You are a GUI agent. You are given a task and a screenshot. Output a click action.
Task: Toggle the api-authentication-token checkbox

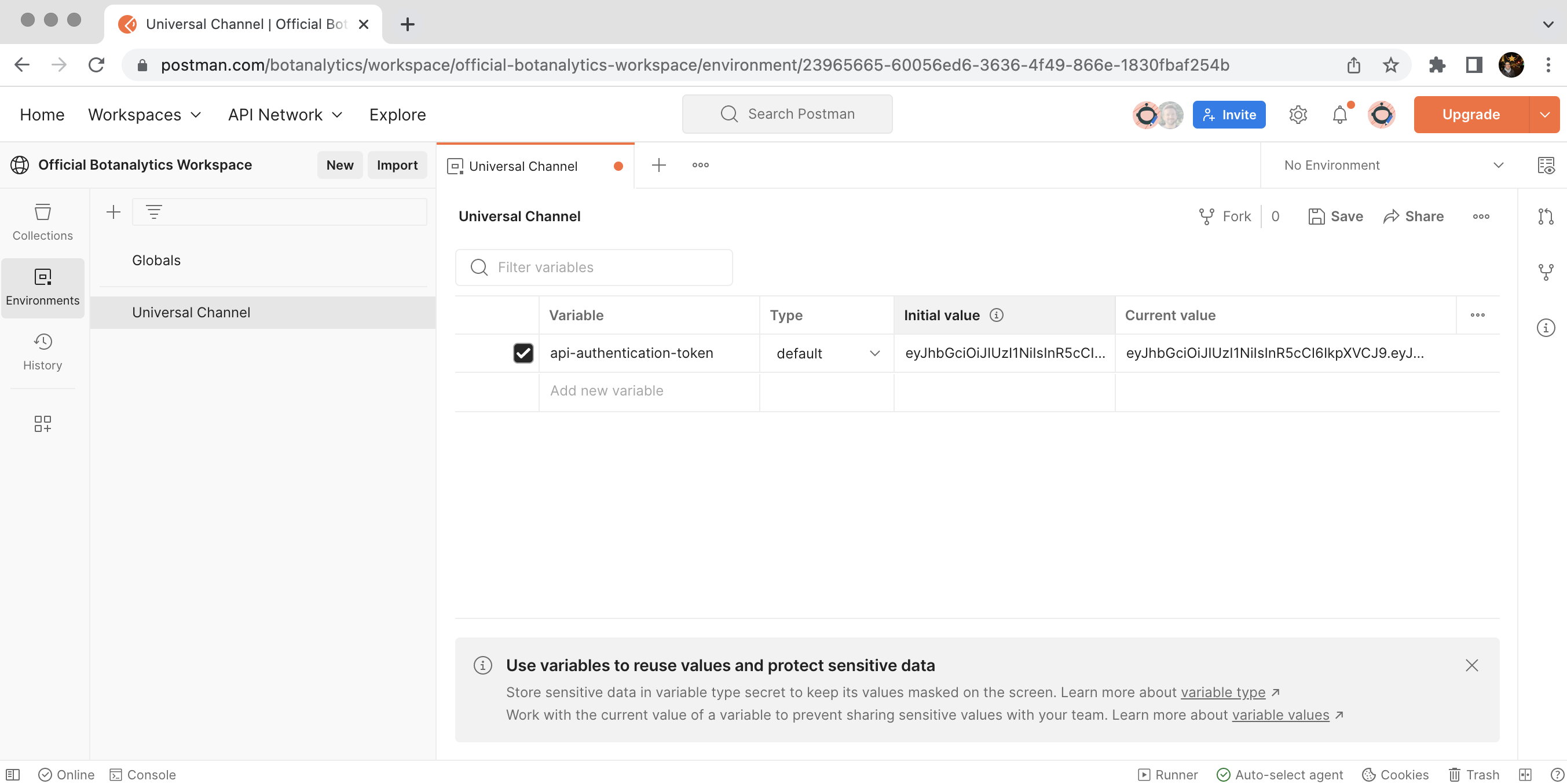point(523,353)
